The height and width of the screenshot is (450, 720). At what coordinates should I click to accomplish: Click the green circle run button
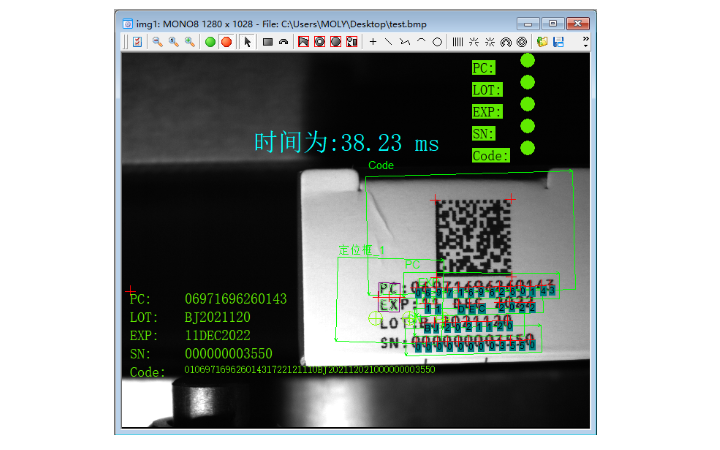pyautogui.click(x=210, y=42)
